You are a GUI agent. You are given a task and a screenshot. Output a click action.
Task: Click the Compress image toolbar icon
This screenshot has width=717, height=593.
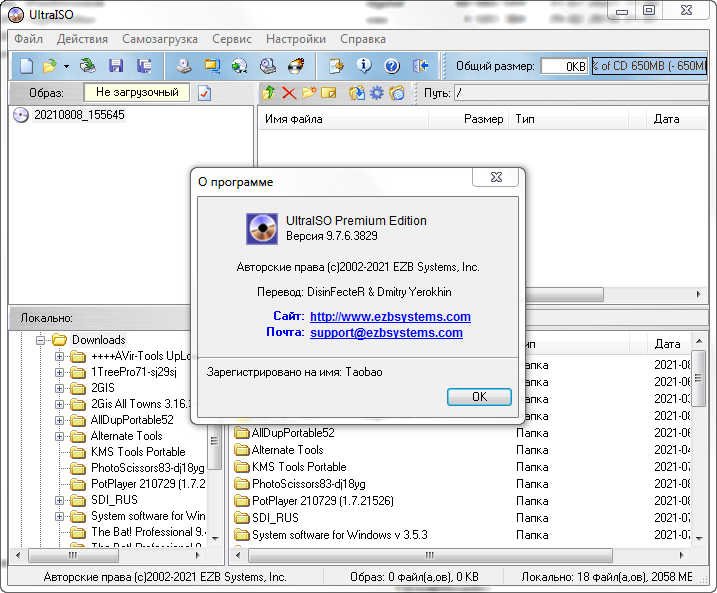click(212, 66)
